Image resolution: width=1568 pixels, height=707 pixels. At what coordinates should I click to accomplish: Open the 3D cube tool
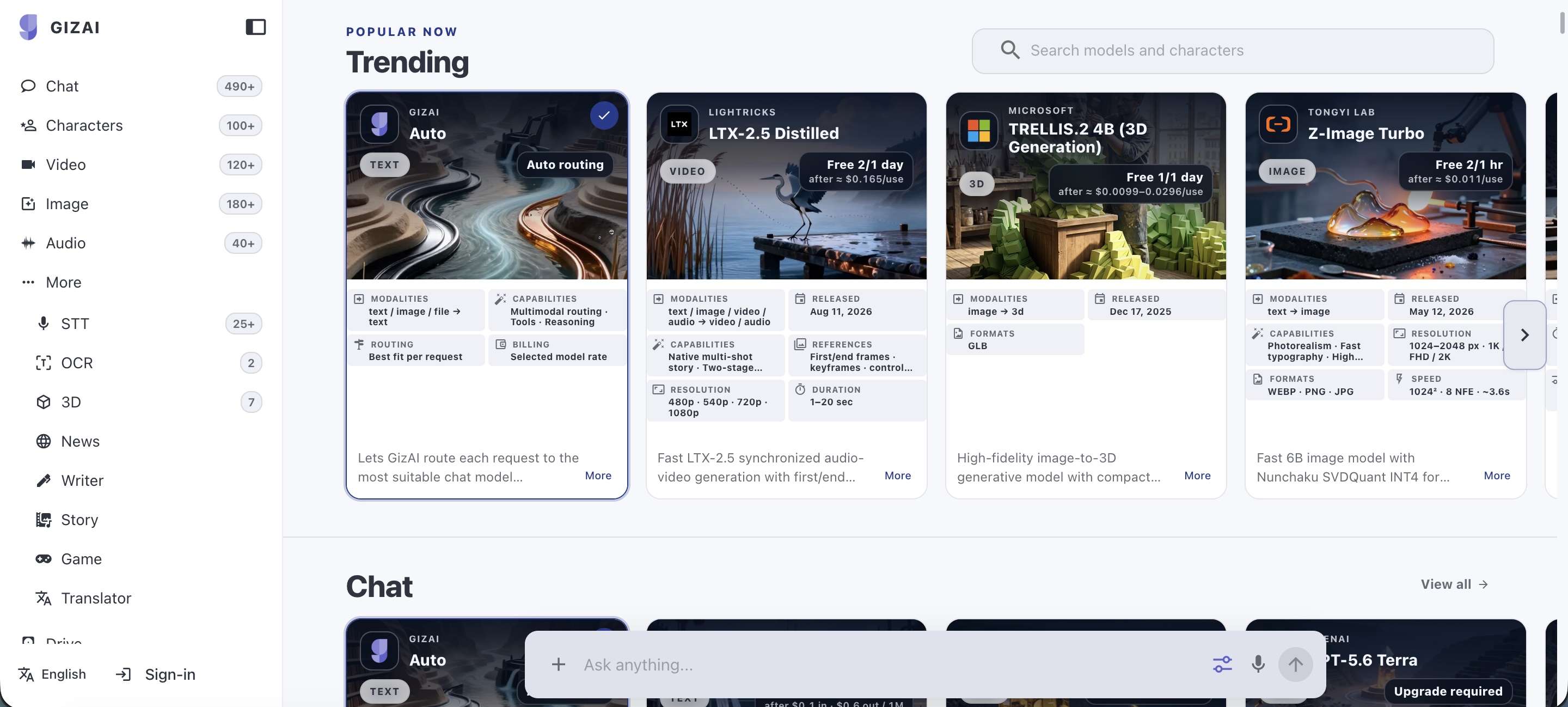[149, 402]
